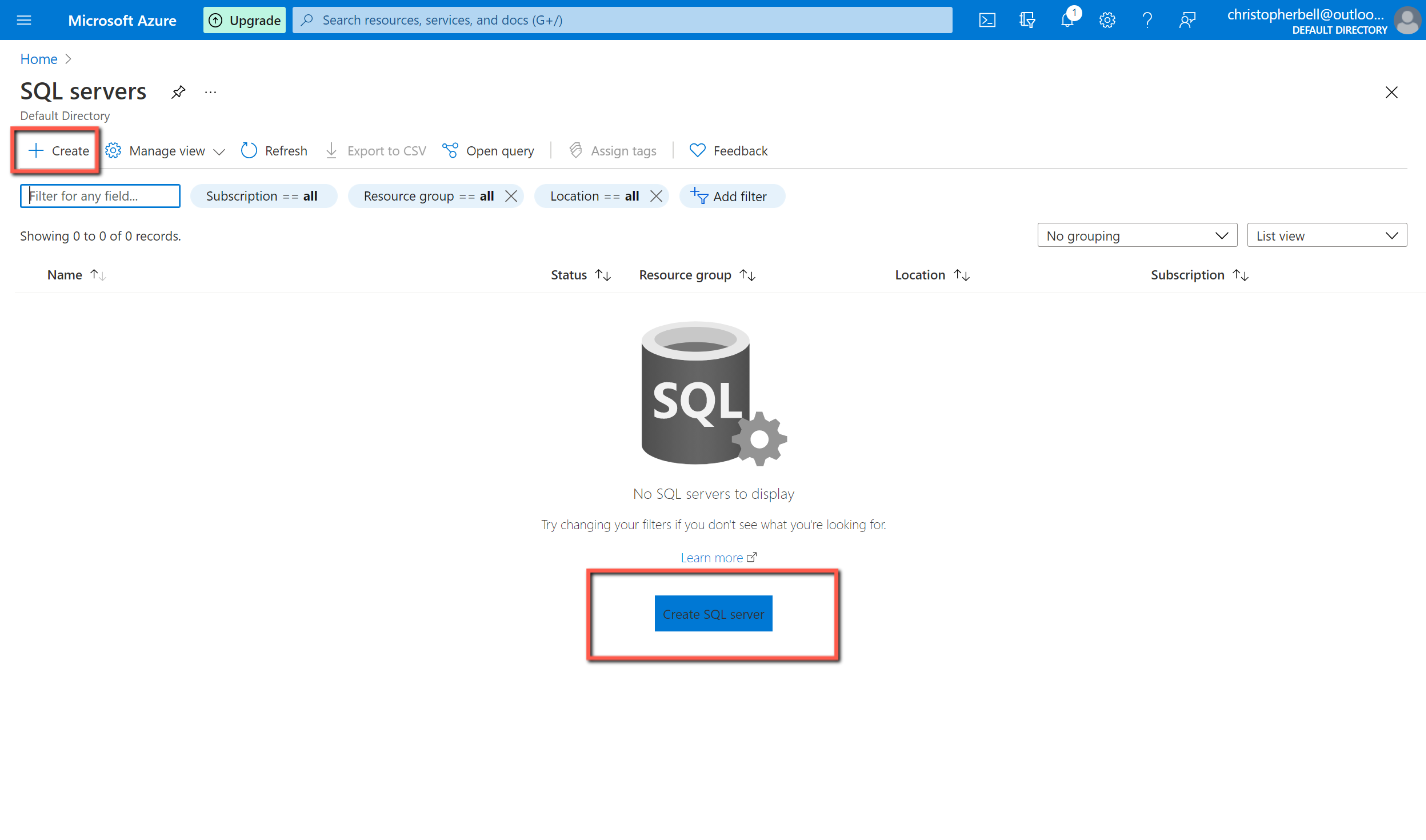The height and width of the screenshot is (840, 1426).
Task: Open the Subscription filter pill
Action: (263, 196)
